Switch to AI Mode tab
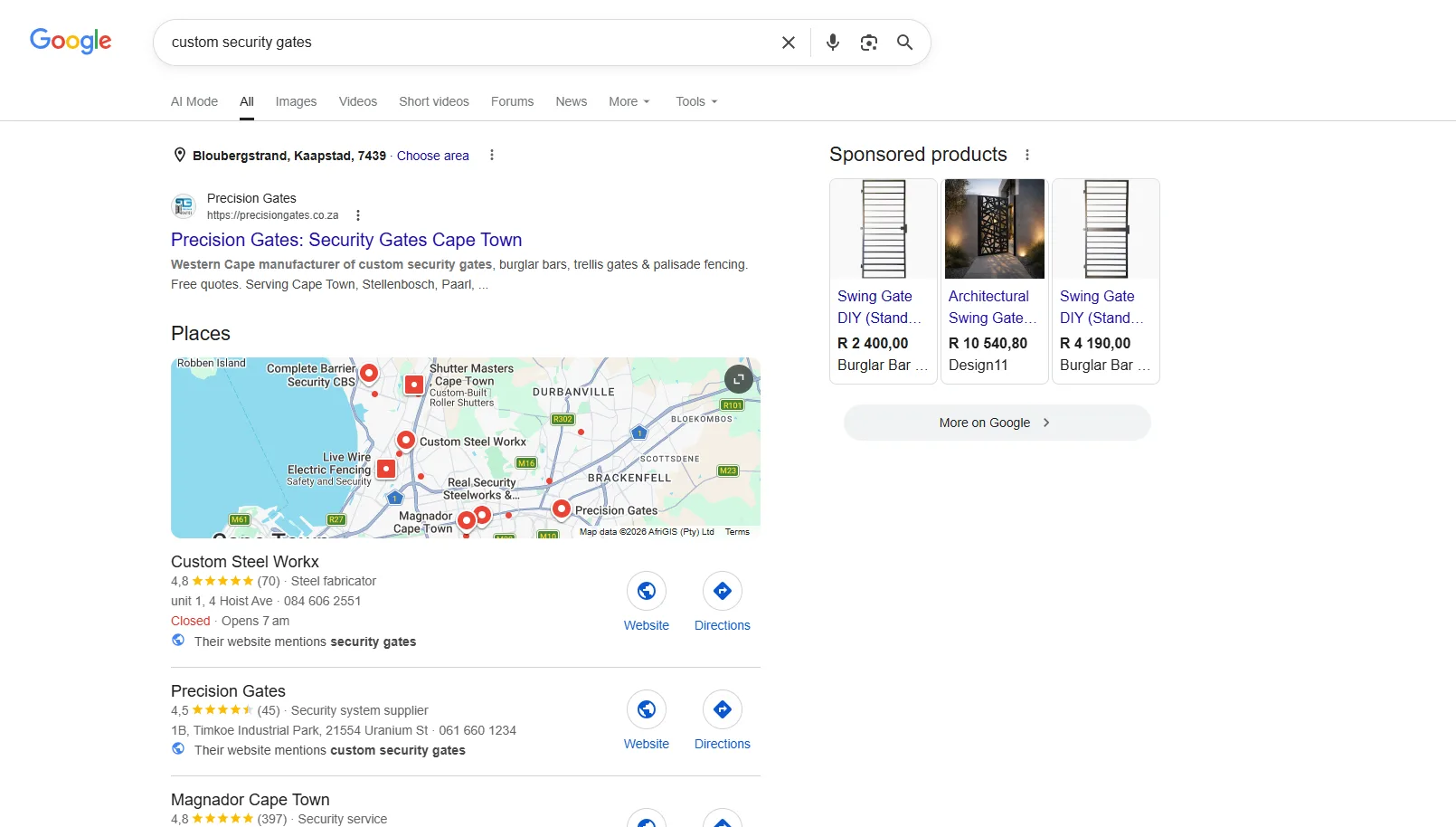Image resolution: width=1456 pixels, height=827 pixels. [x=194, y=101]
